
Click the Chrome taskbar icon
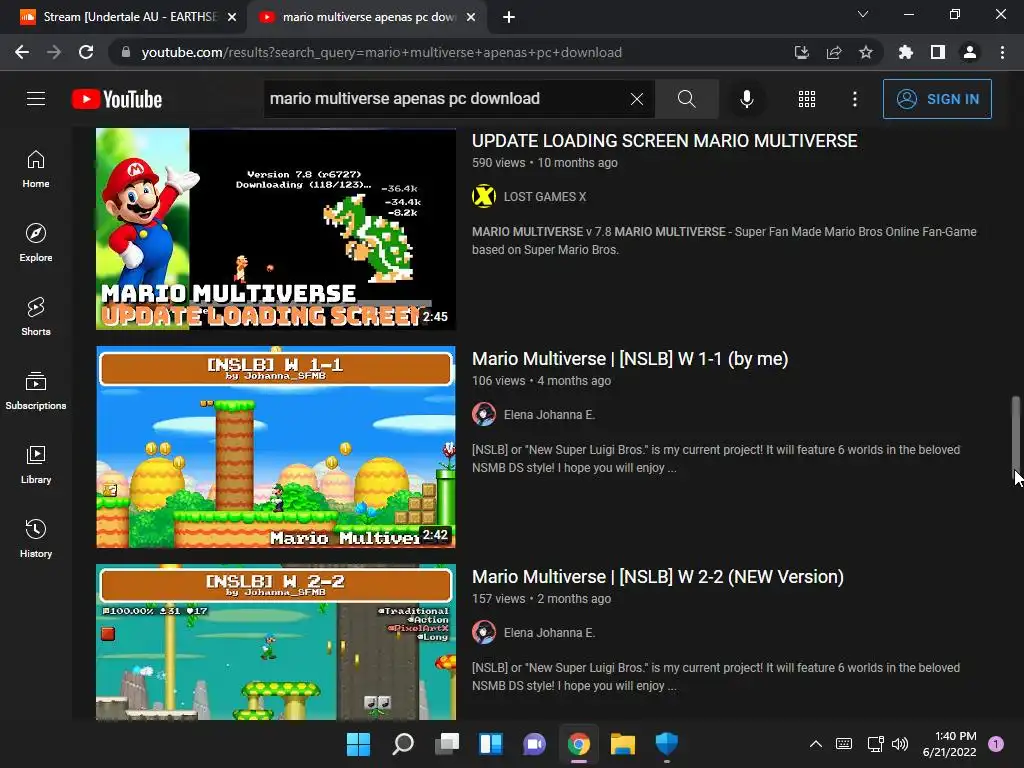[x=579, y=744]
